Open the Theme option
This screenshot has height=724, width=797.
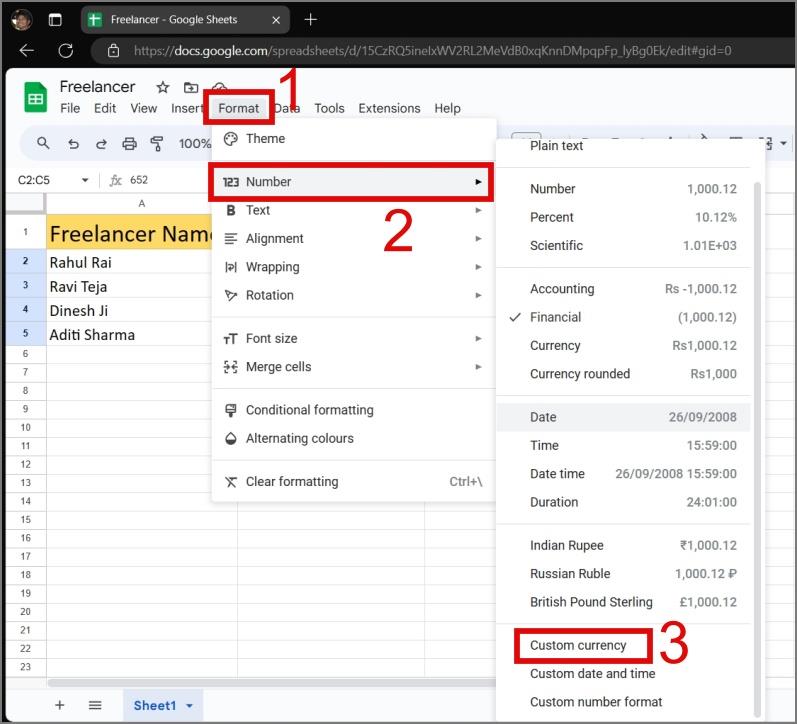click(x=354, y=138)
